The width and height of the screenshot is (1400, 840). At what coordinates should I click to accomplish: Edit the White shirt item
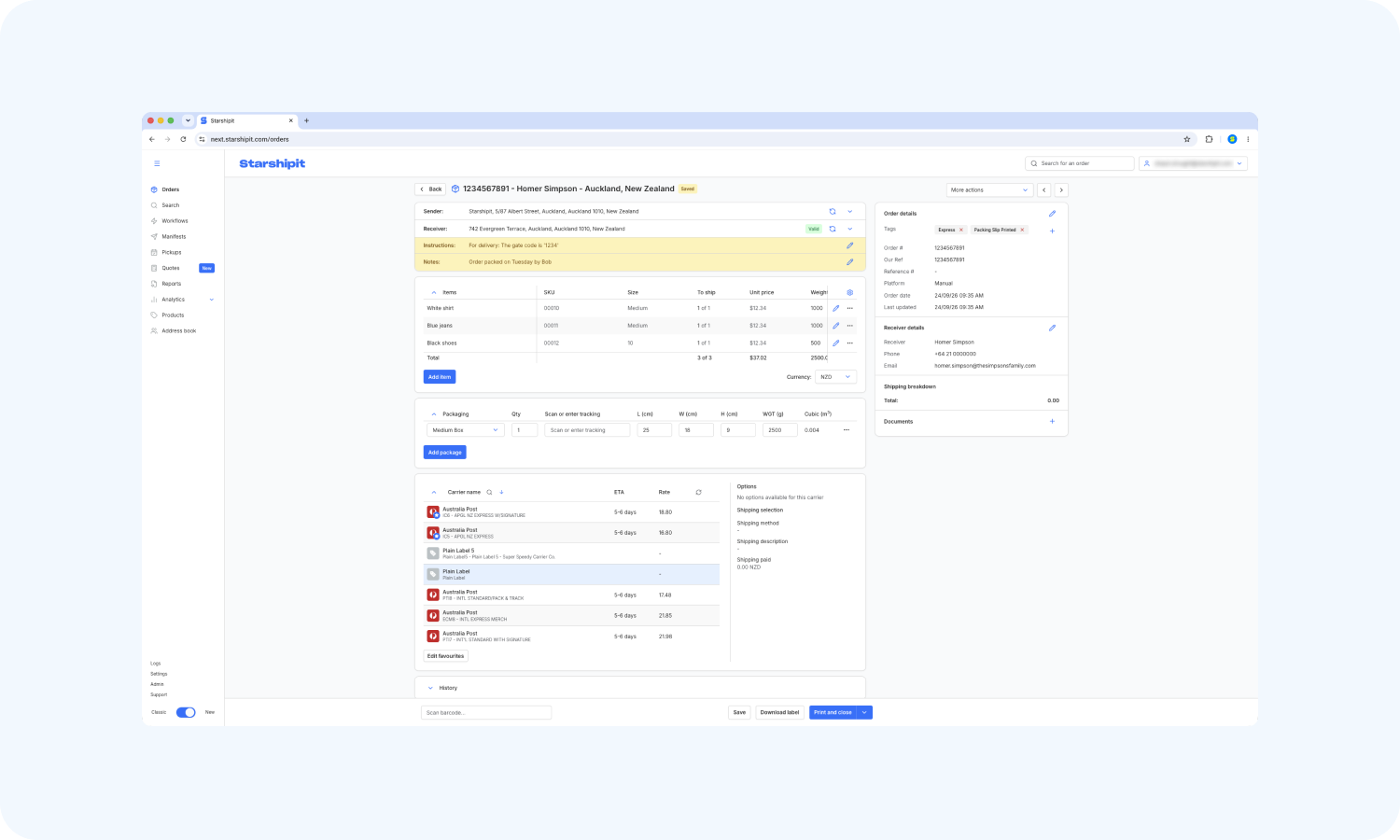click(836, 308)
